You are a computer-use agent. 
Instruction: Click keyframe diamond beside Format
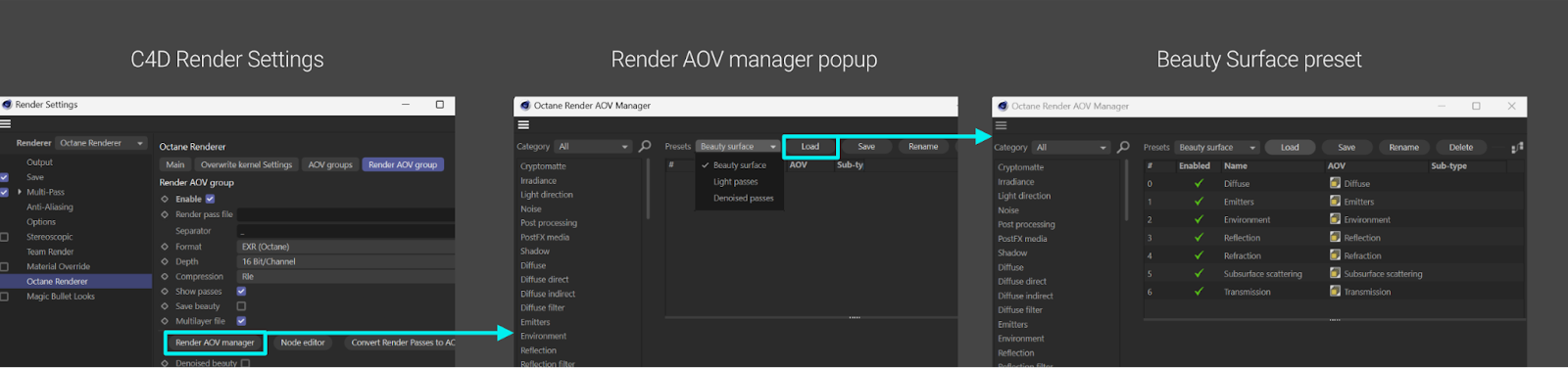tap(165, 247)
